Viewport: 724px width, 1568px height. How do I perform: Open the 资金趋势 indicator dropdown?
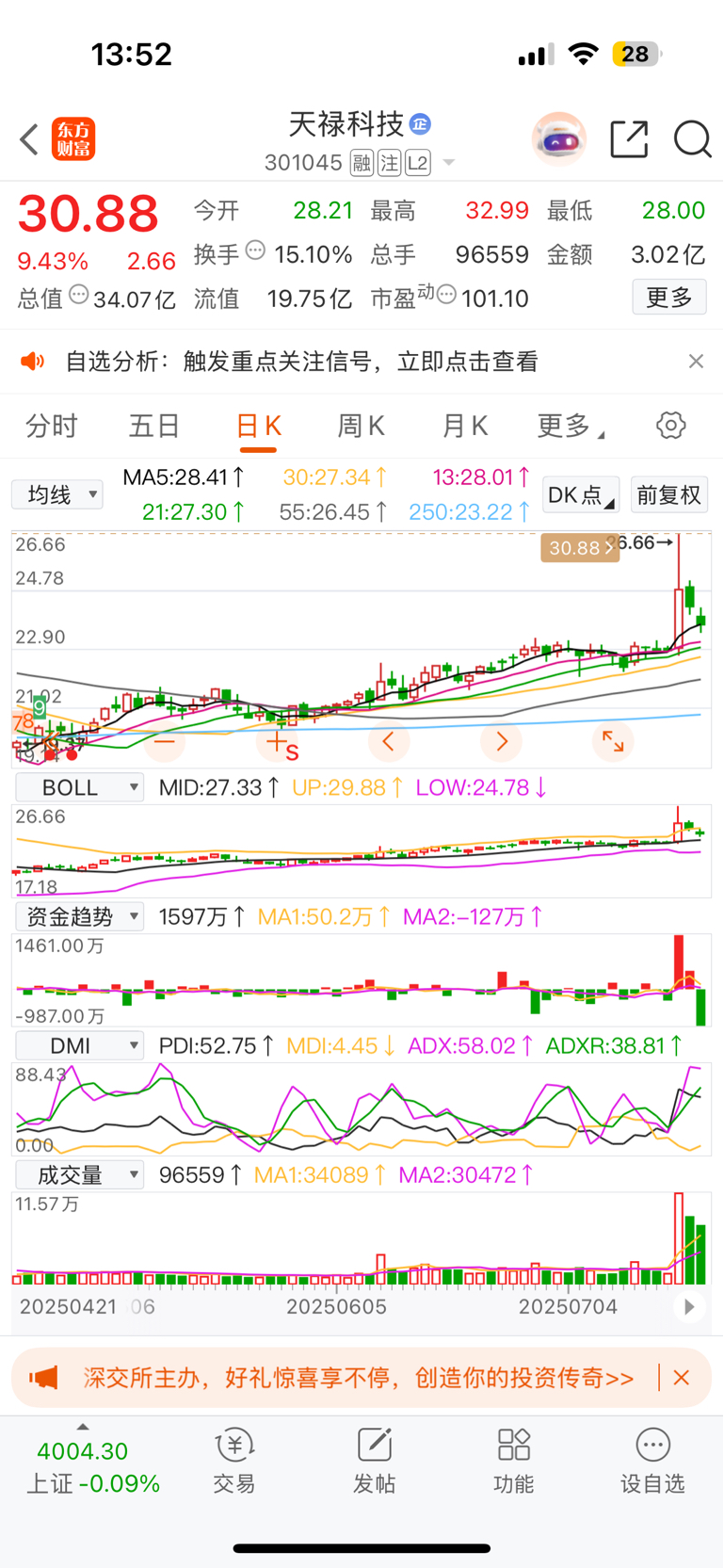tap(80, 916)
